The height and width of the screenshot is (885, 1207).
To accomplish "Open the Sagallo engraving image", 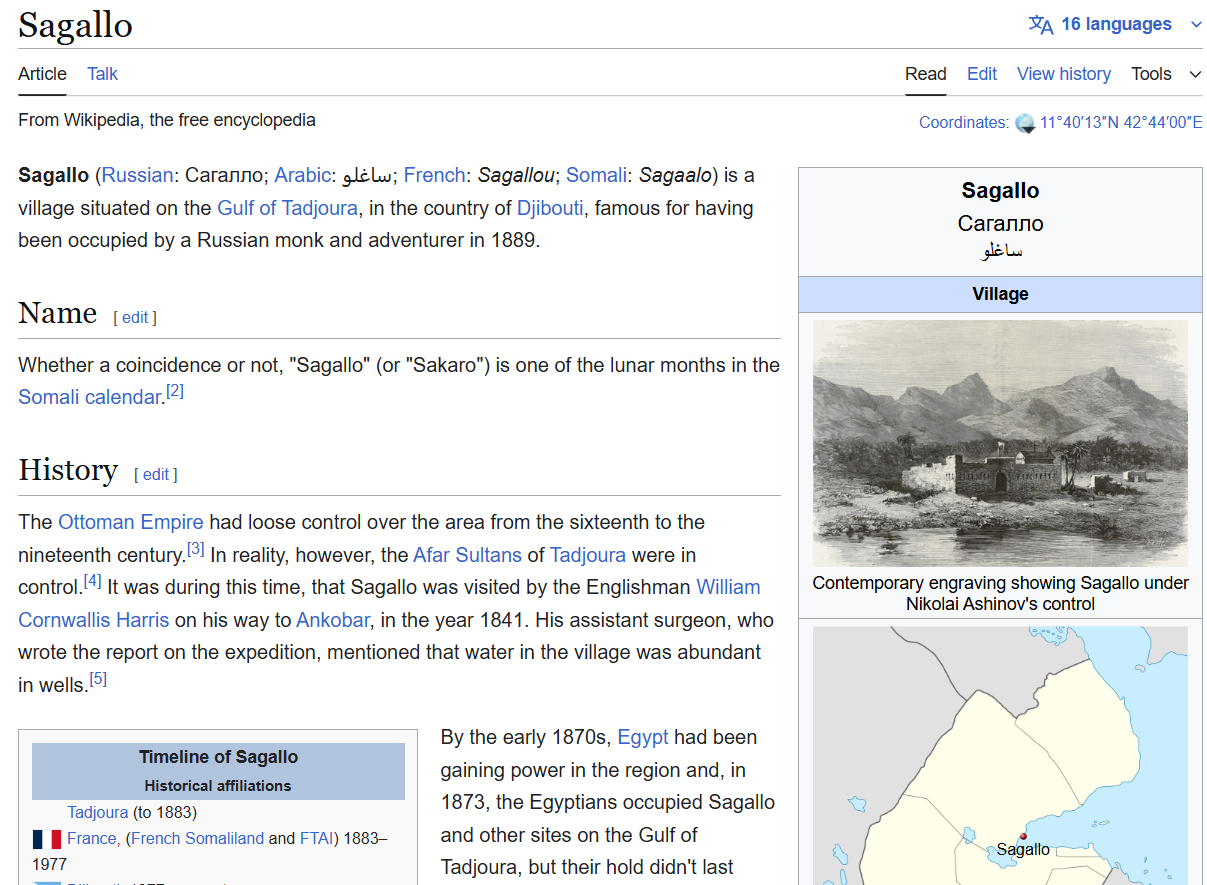I will pyautogui.click(x=1000, y=444).
